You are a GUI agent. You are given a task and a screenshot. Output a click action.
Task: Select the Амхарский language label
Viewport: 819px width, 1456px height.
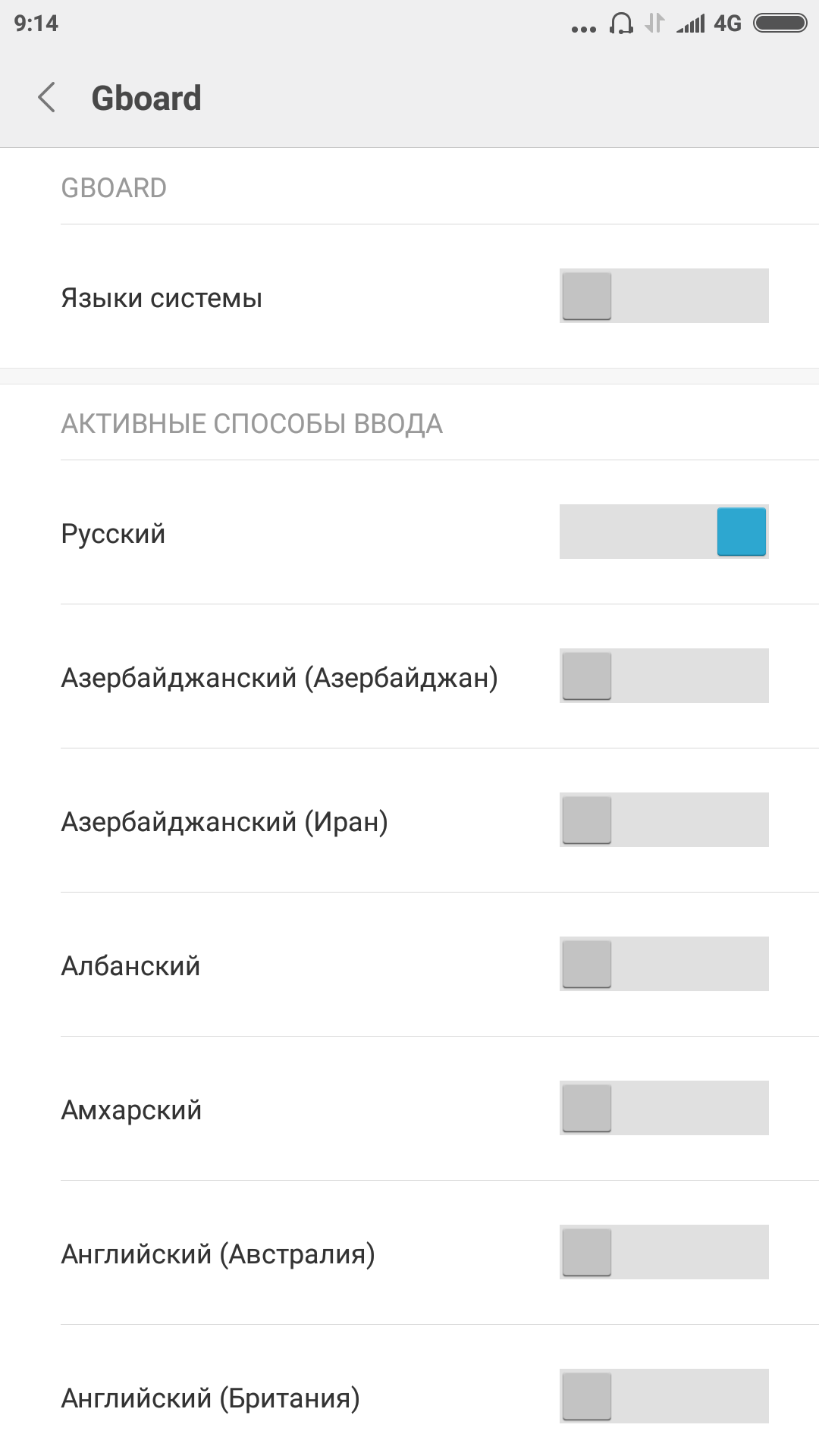(131, 1110)
